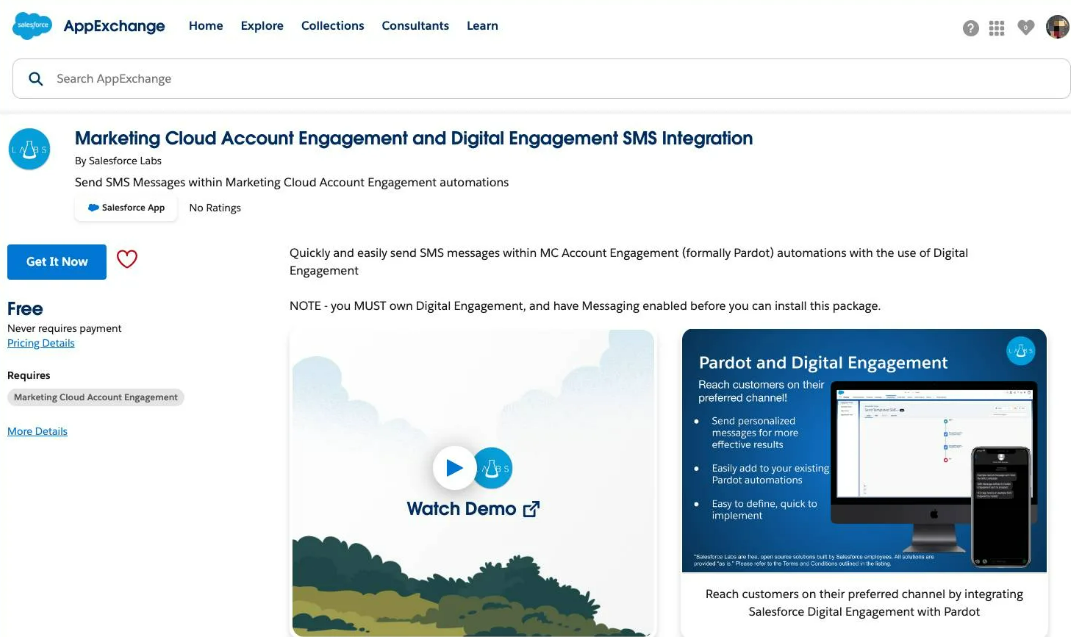Click the Salesforce App badge
1071x637 pixels.
(x=126, y=208)
